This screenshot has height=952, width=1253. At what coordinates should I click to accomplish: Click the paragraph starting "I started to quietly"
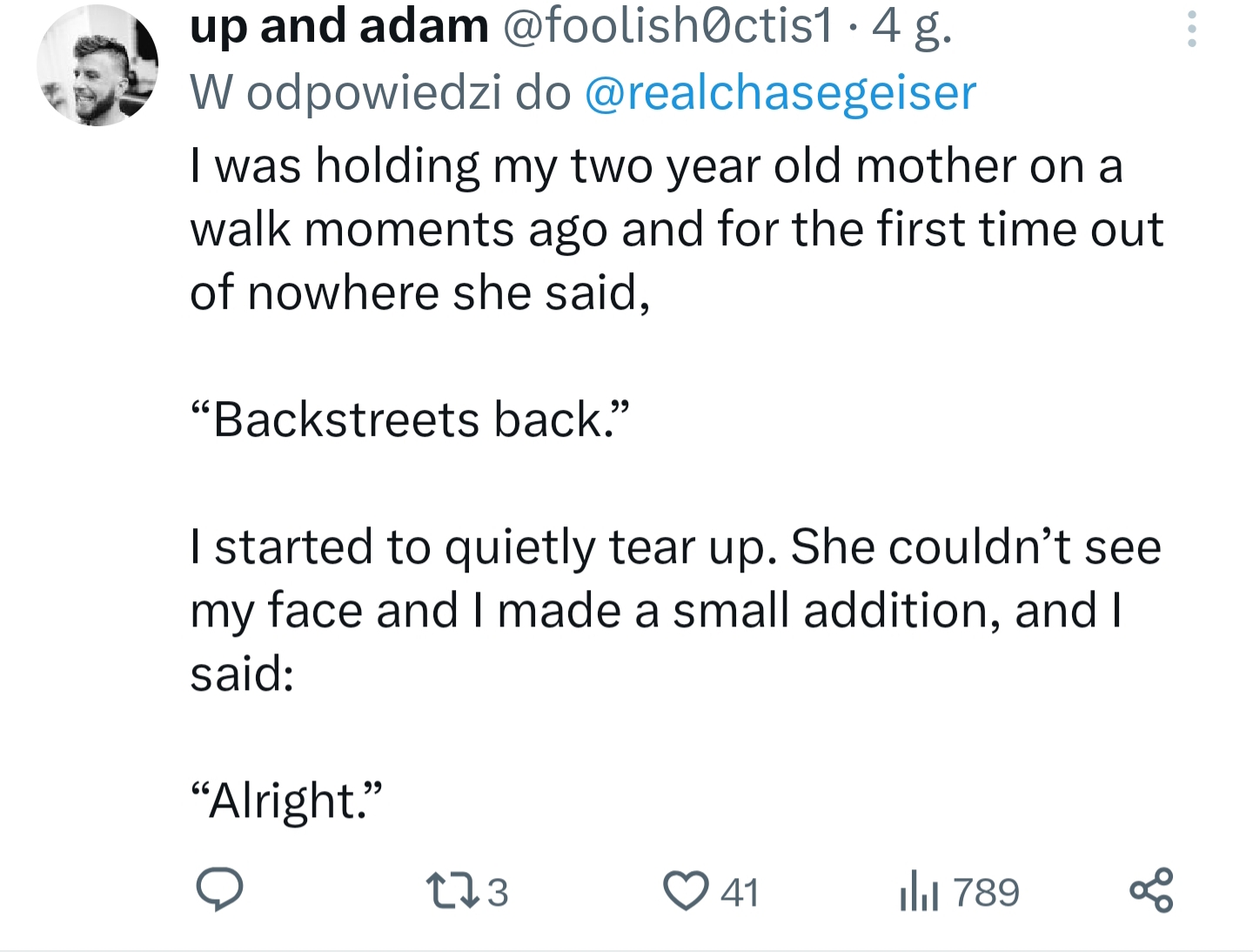(675, 546)
